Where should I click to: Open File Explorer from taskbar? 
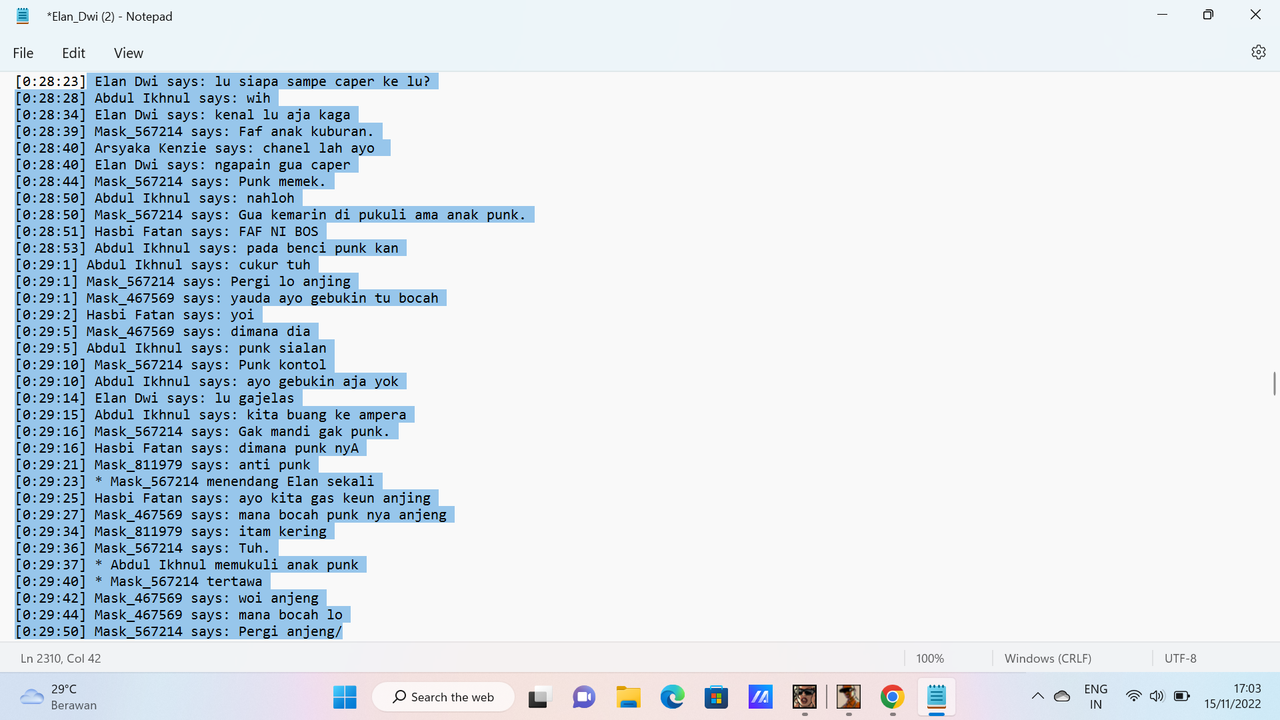click(628, 696)
